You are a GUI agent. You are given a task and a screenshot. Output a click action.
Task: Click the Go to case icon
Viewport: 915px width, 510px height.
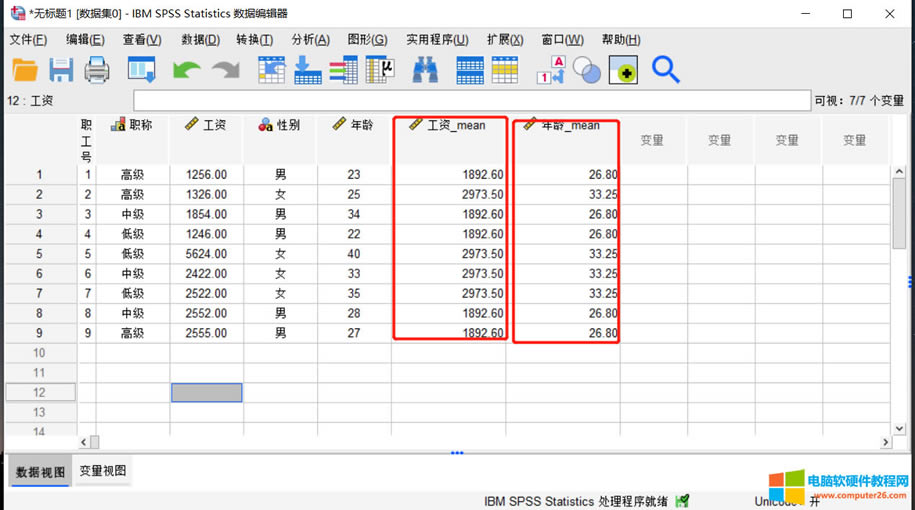271,70
